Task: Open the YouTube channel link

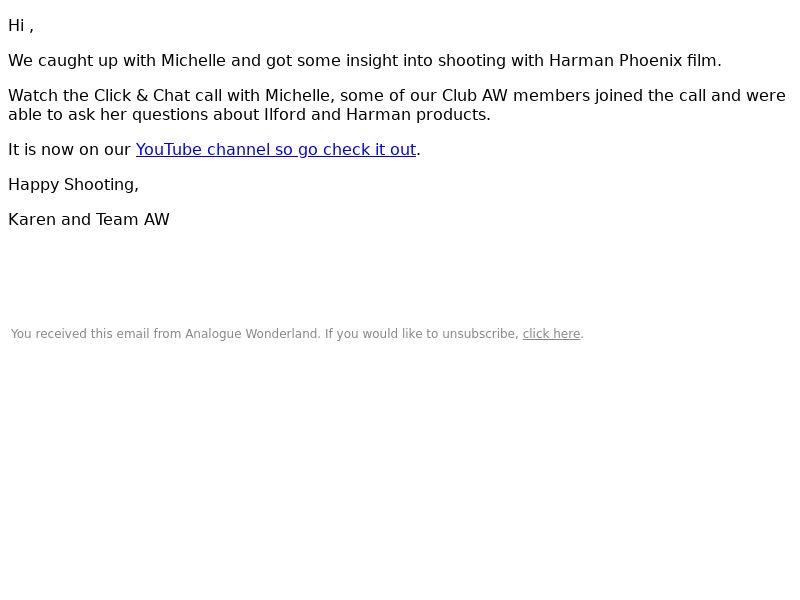Action: pyautogui.click(x=276, y=149)
